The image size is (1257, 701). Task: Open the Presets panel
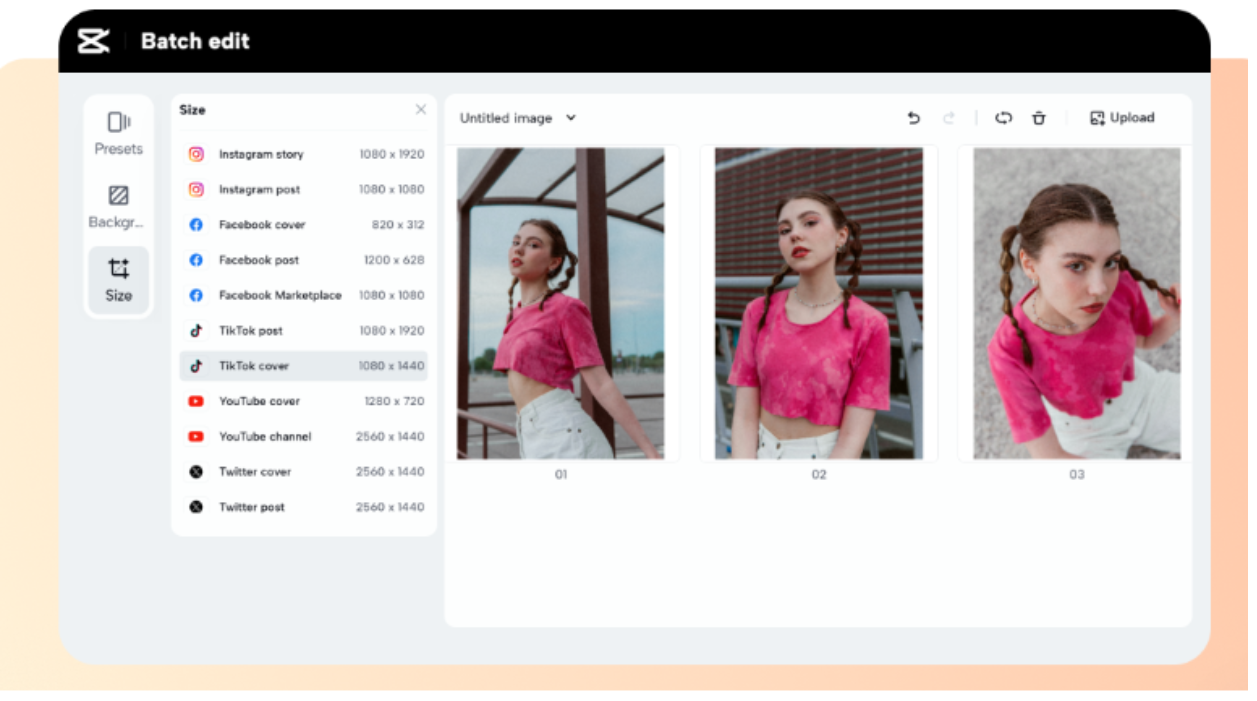pyautogui.click(x=119, y=134)
